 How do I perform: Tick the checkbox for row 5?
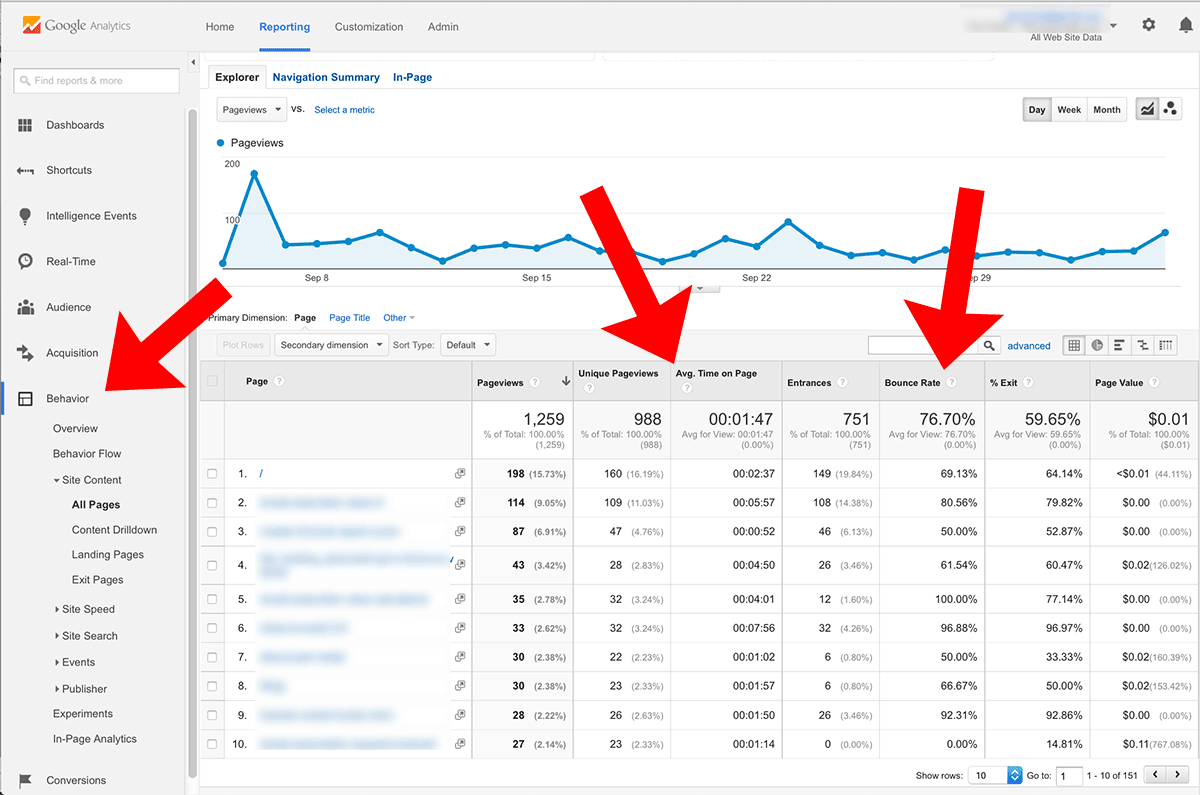point(212,599)
